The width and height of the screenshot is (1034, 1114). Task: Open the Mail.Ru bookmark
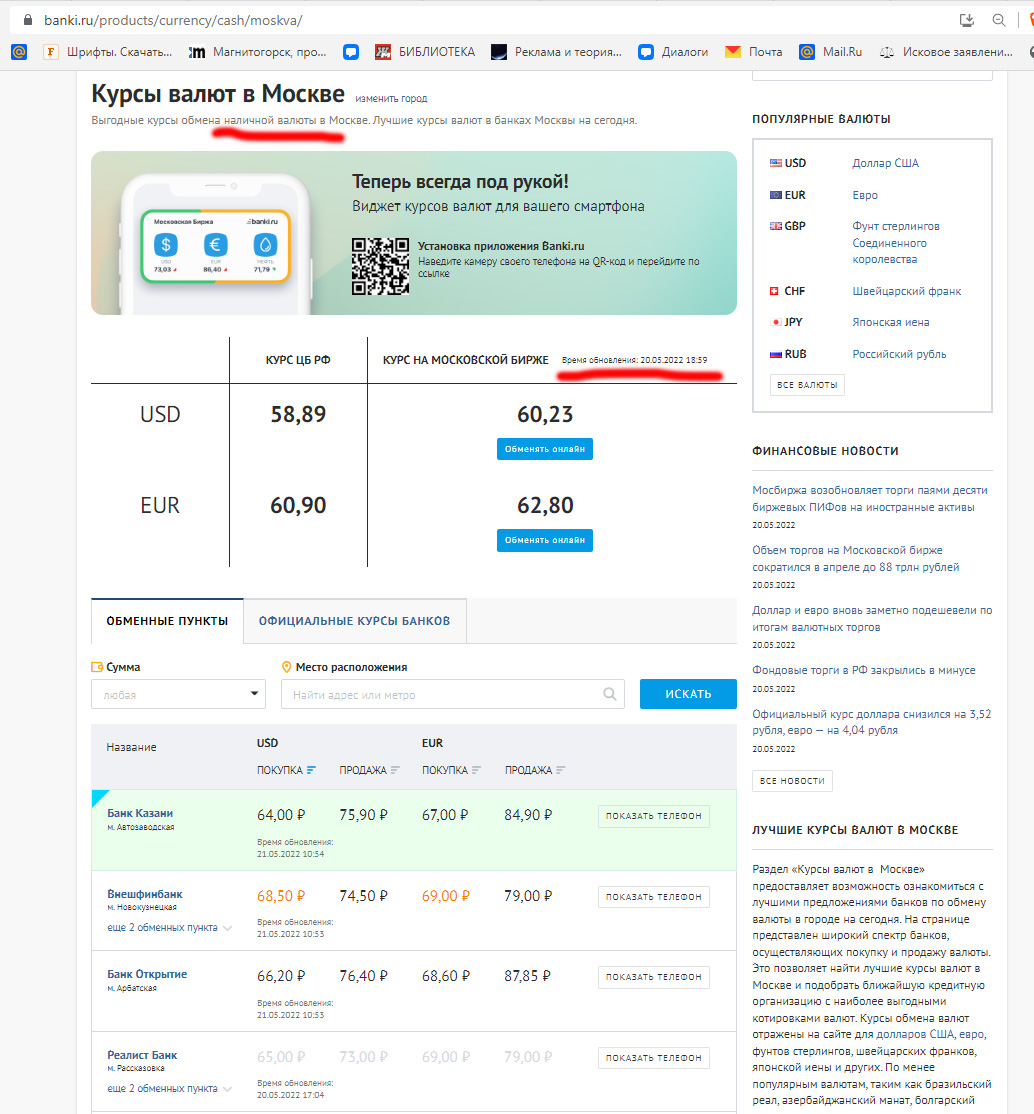click(830, 52)
